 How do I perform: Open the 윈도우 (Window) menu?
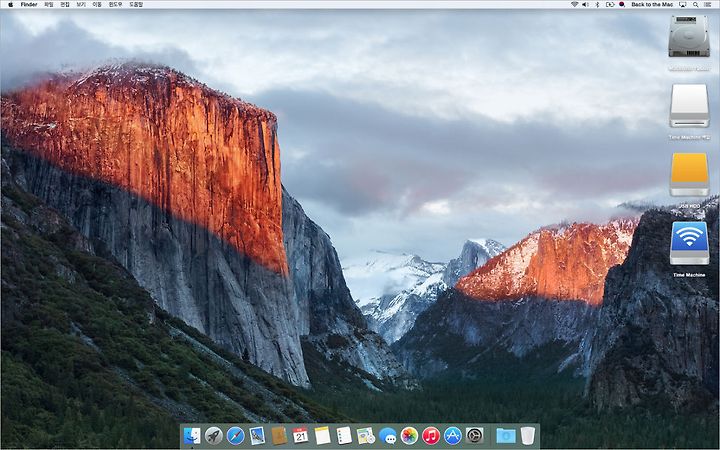click(116, 4)
